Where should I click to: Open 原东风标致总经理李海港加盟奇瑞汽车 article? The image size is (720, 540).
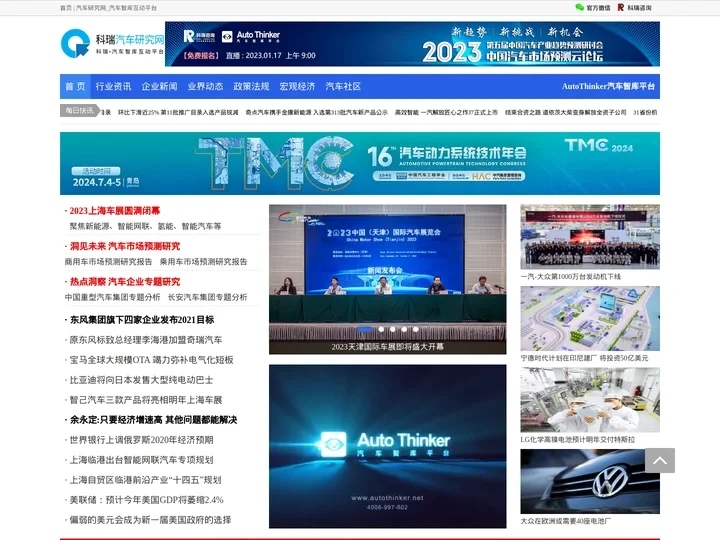pyautogui.click(x=146, y=340)
